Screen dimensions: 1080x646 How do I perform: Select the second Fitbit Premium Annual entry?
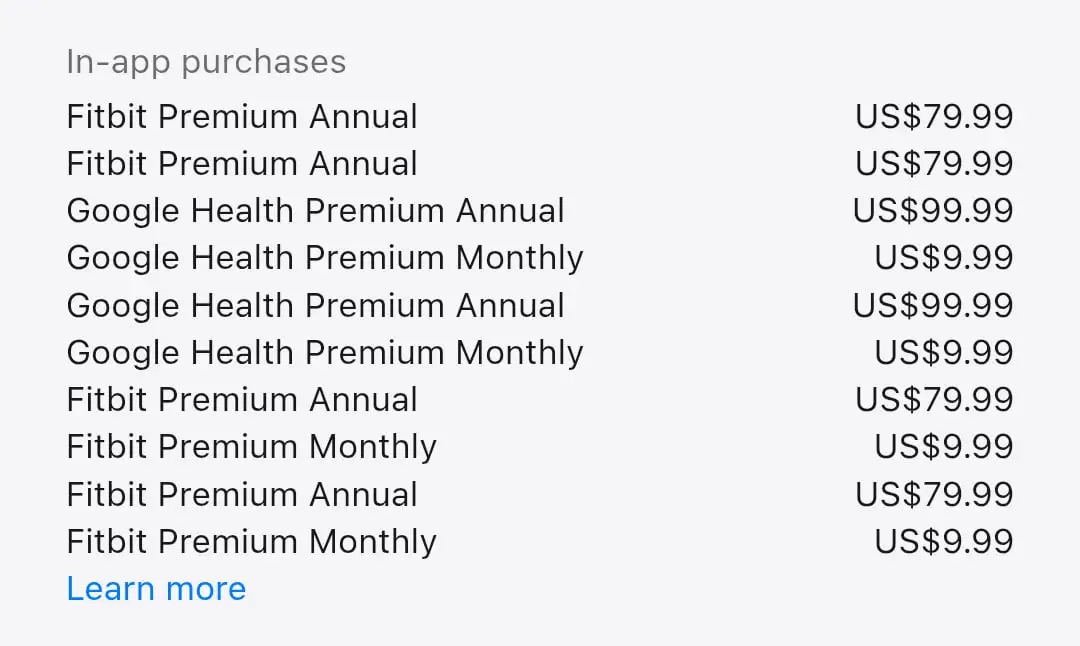pyautogui.click(x=241, y=163)
